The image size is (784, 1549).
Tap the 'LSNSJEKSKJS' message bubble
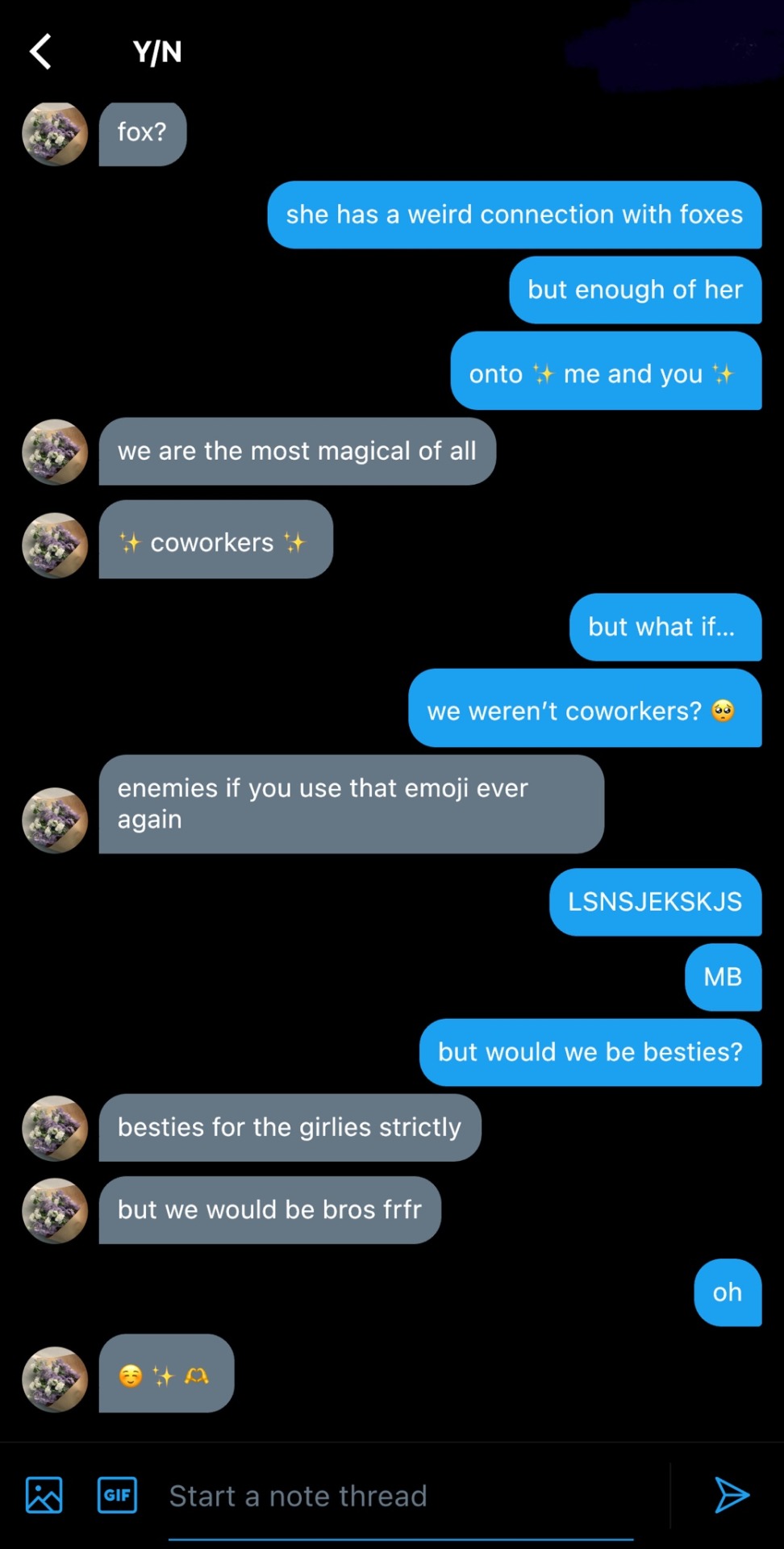tap(656, 902)
